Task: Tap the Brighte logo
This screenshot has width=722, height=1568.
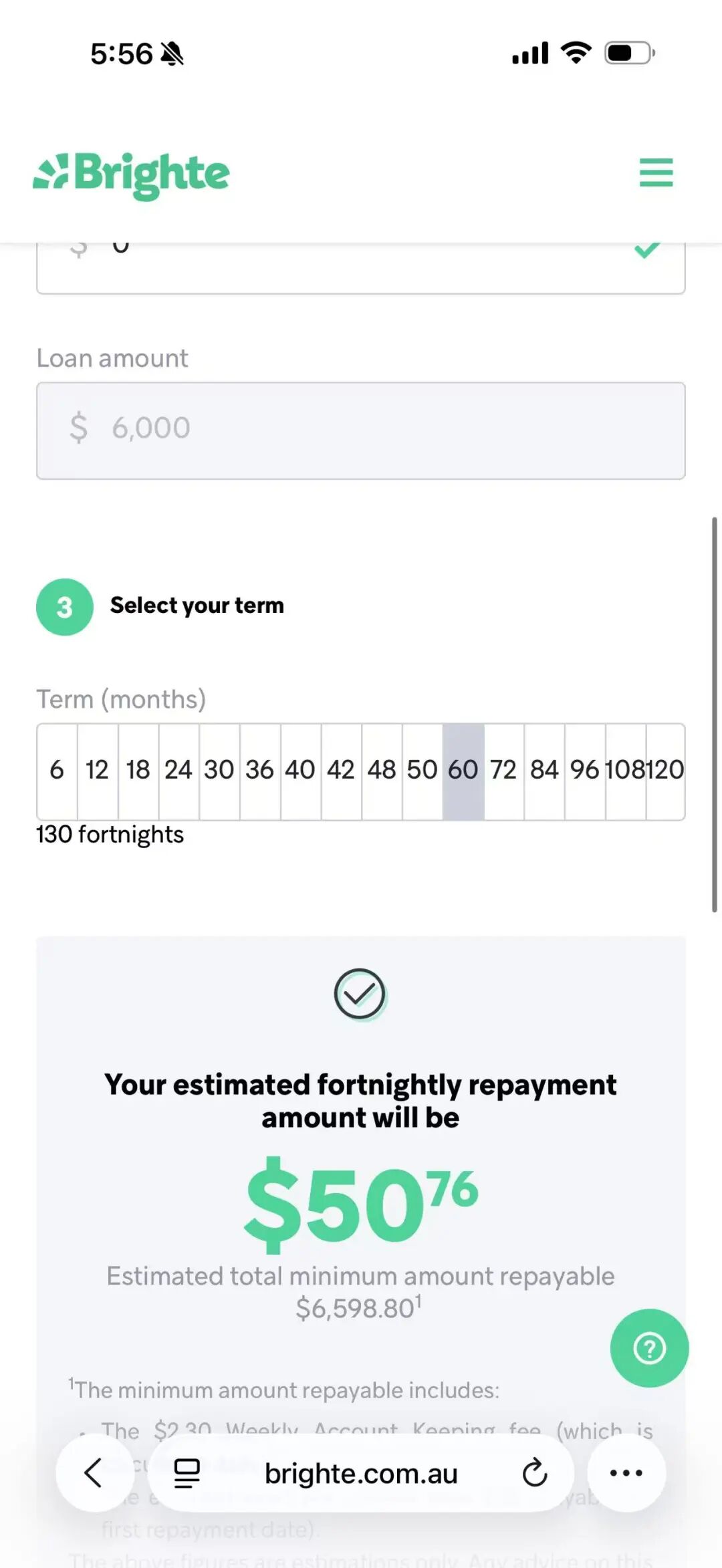Action: [132, 174]
